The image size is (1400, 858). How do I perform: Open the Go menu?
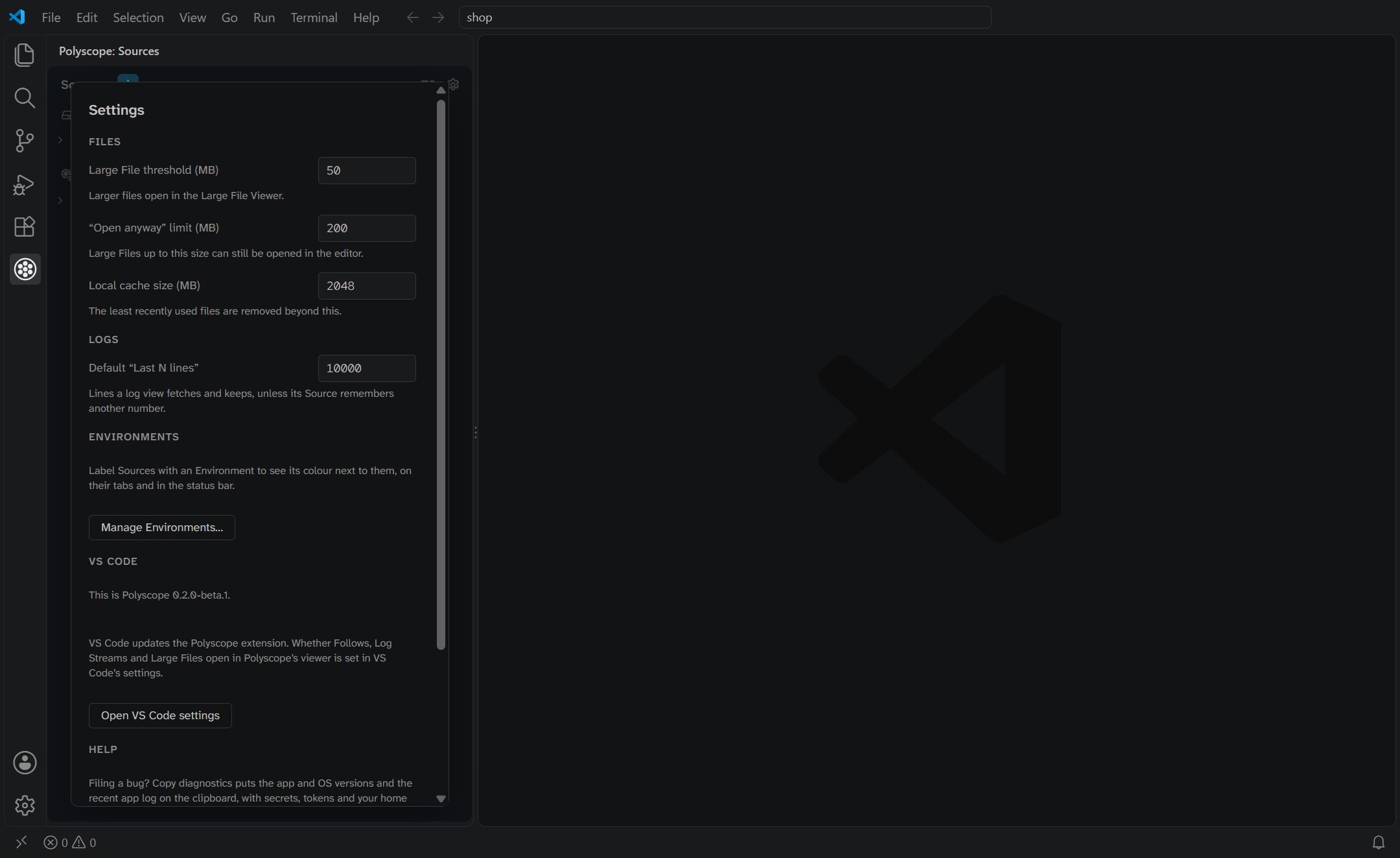[229, 18]
